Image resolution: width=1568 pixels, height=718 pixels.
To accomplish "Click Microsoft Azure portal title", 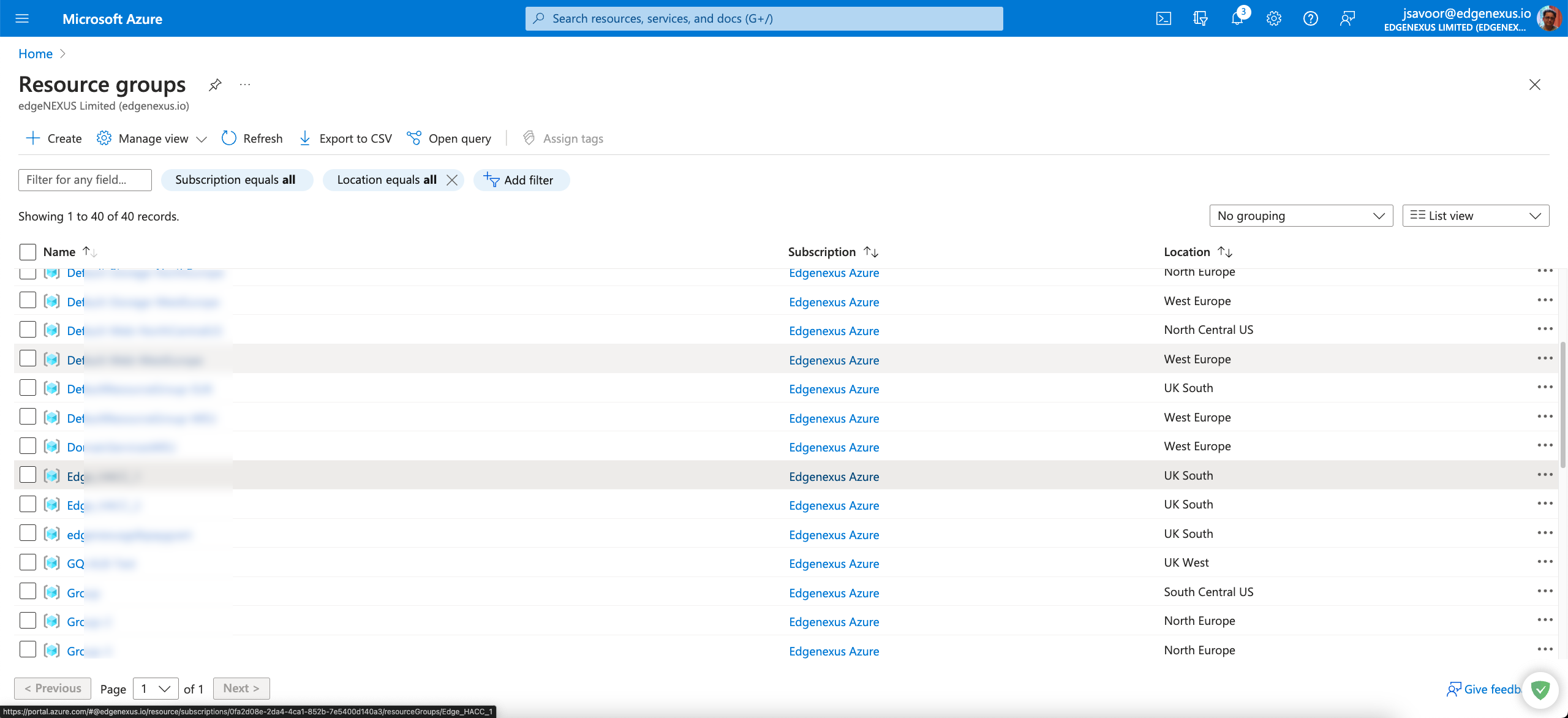I will tap(112, 19).
